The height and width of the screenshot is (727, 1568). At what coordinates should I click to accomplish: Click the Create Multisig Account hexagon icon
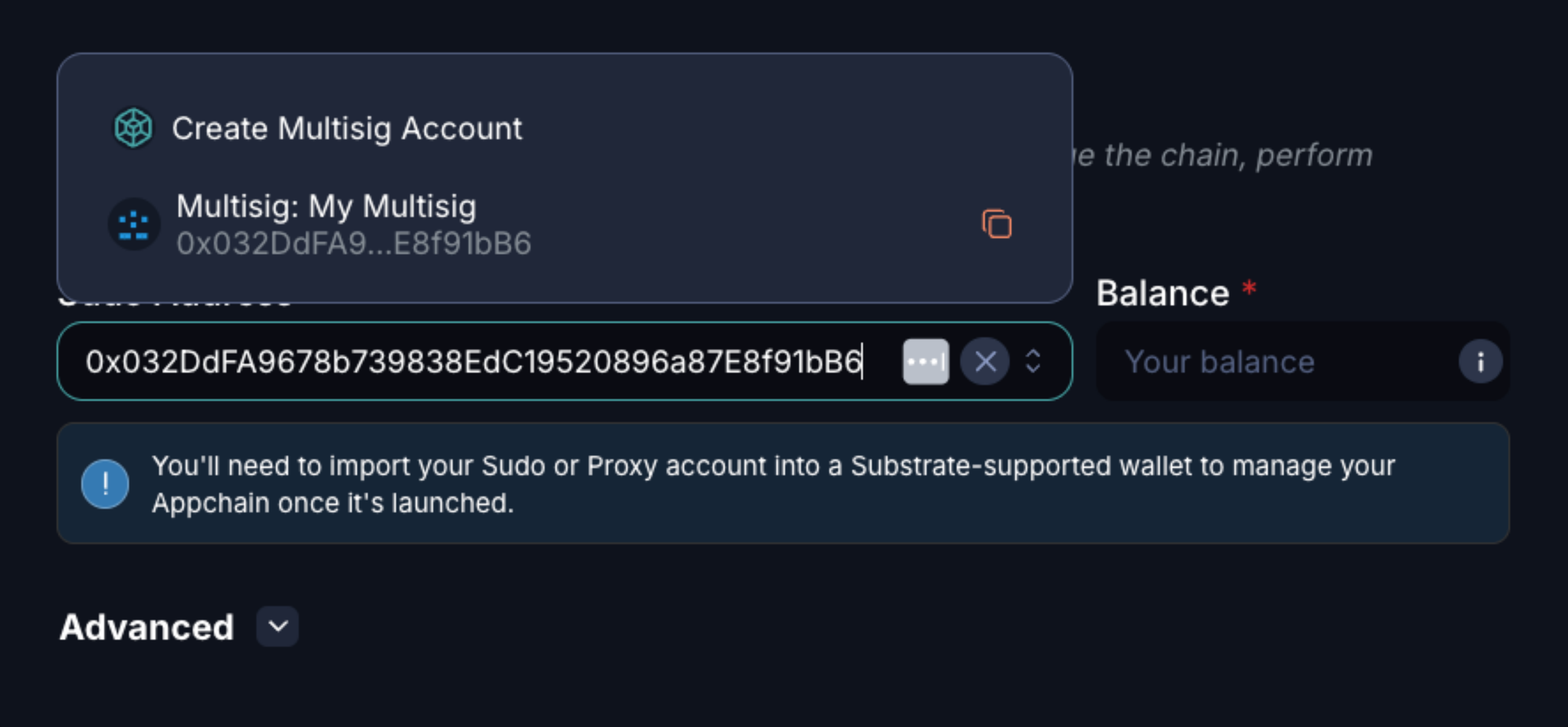tap(134, 128)
